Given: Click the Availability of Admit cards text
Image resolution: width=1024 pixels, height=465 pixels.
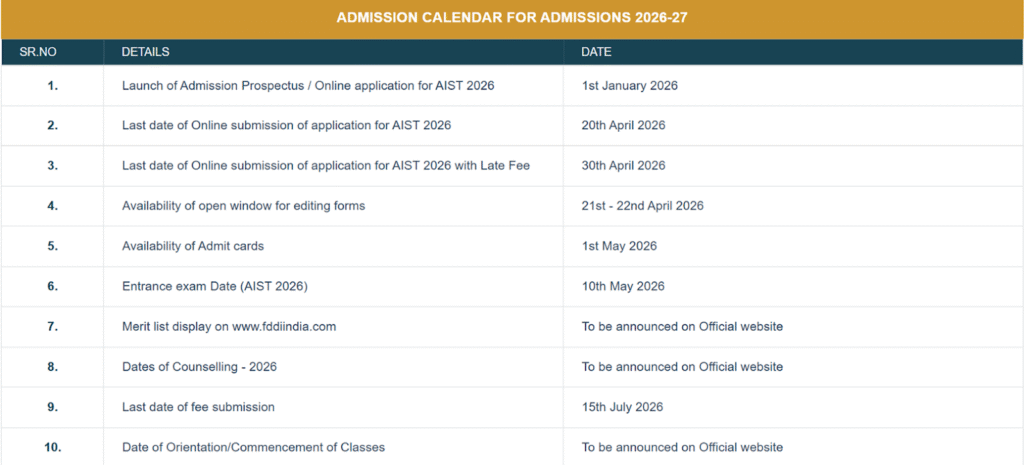Looking at the screenshot, I should coord(193,246).
